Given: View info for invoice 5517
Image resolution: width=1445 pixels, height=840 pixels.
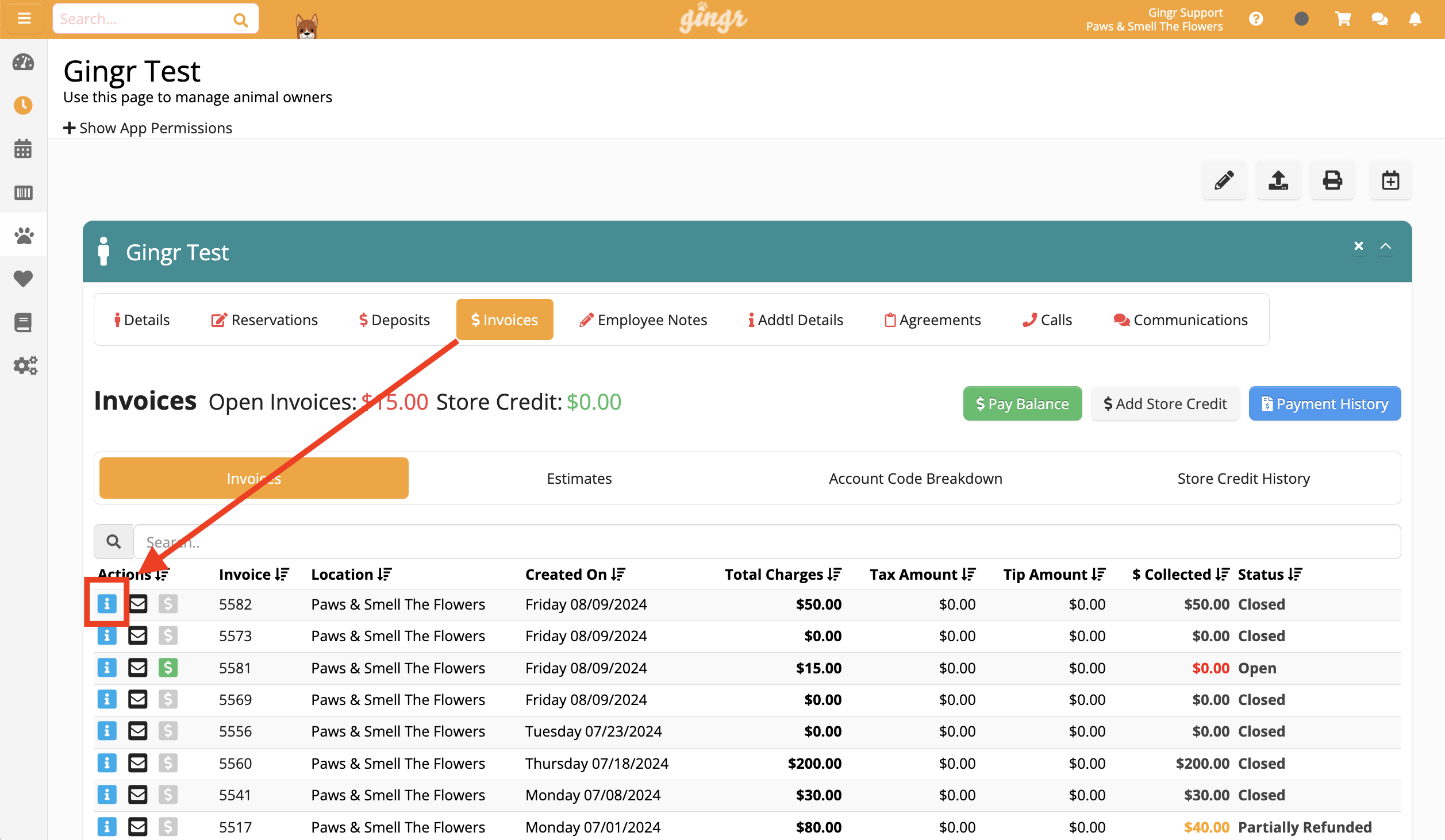Looking at the screenshot, I should pyautogui.click(x=107, y=827).
